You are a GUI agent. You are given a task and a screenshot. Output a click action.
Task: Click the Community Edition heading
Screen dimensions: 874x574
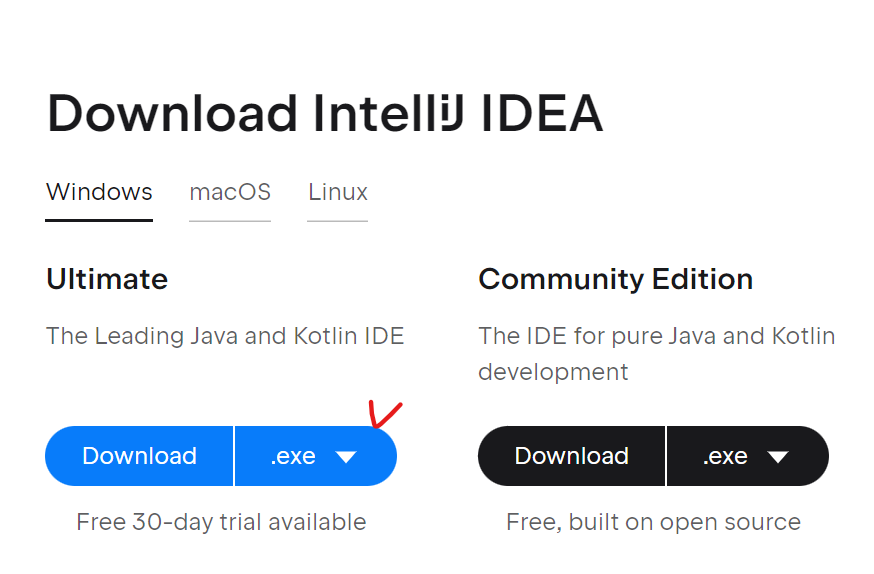point(616,279)
